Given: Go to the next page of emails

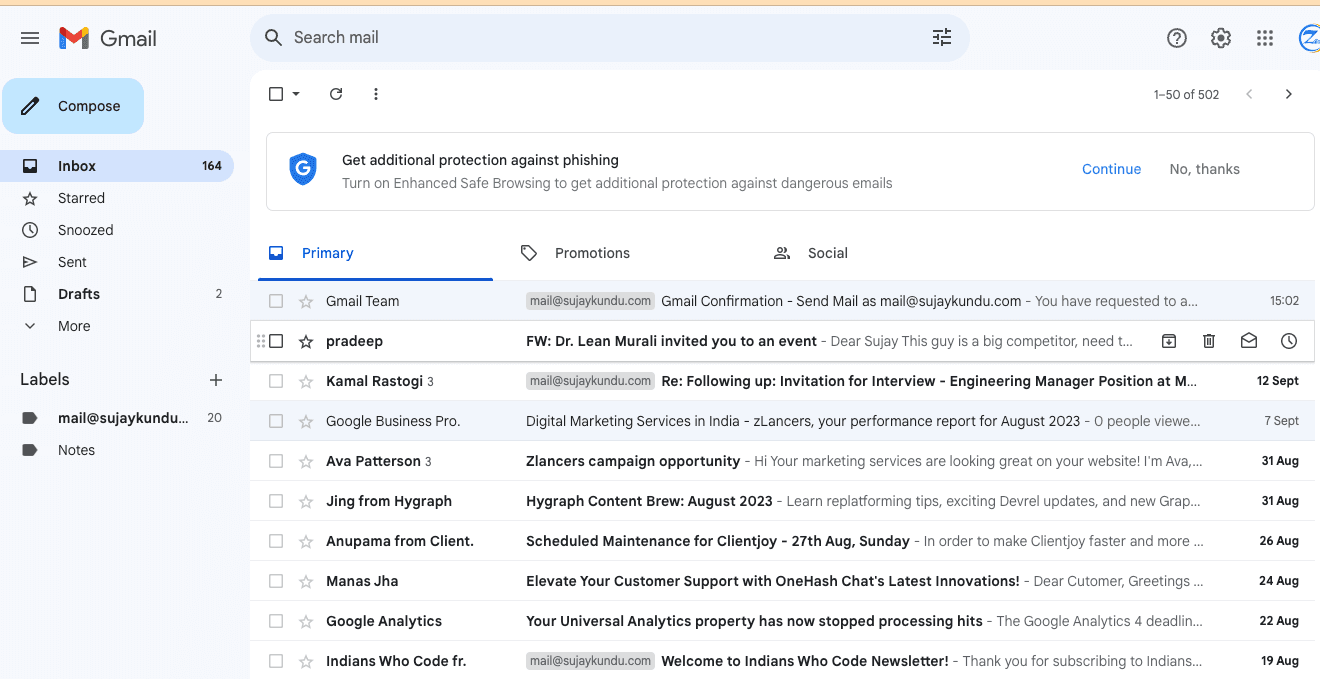Looking at the screenshot, I should pyautogui.click(x=1289, y=94).
